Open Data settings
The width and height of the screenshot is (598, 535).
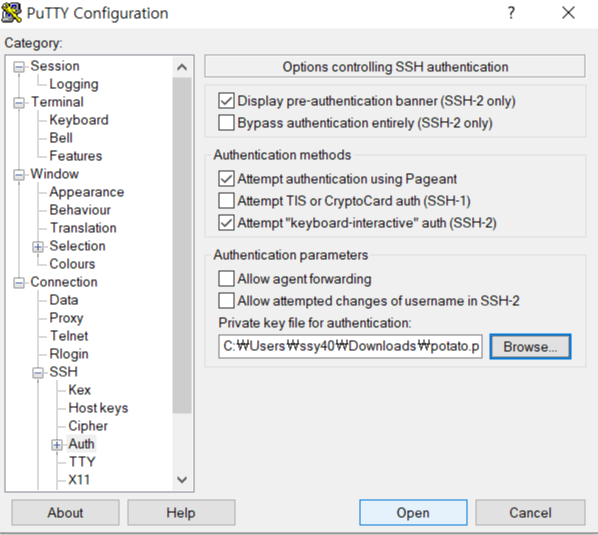click(64, 300)
